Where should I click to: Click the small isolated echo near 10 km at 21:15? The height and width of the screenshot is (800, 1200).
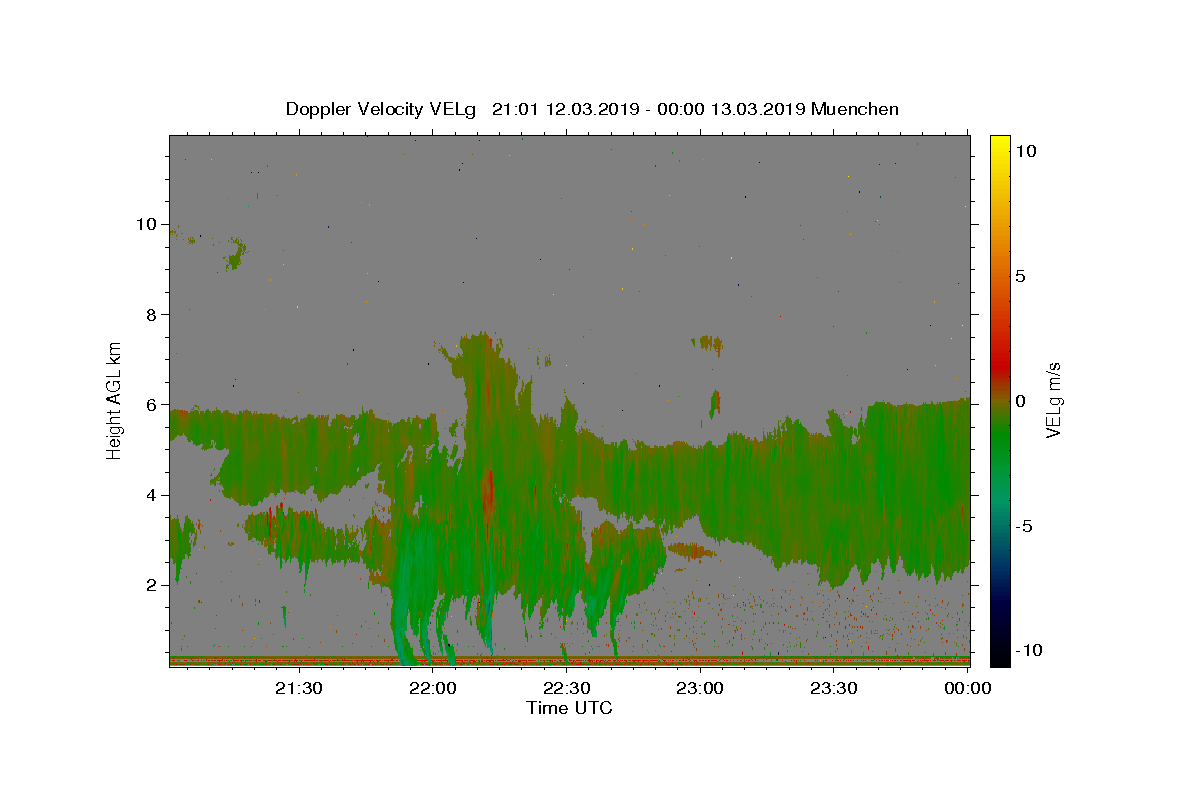(x=235, y=255)
